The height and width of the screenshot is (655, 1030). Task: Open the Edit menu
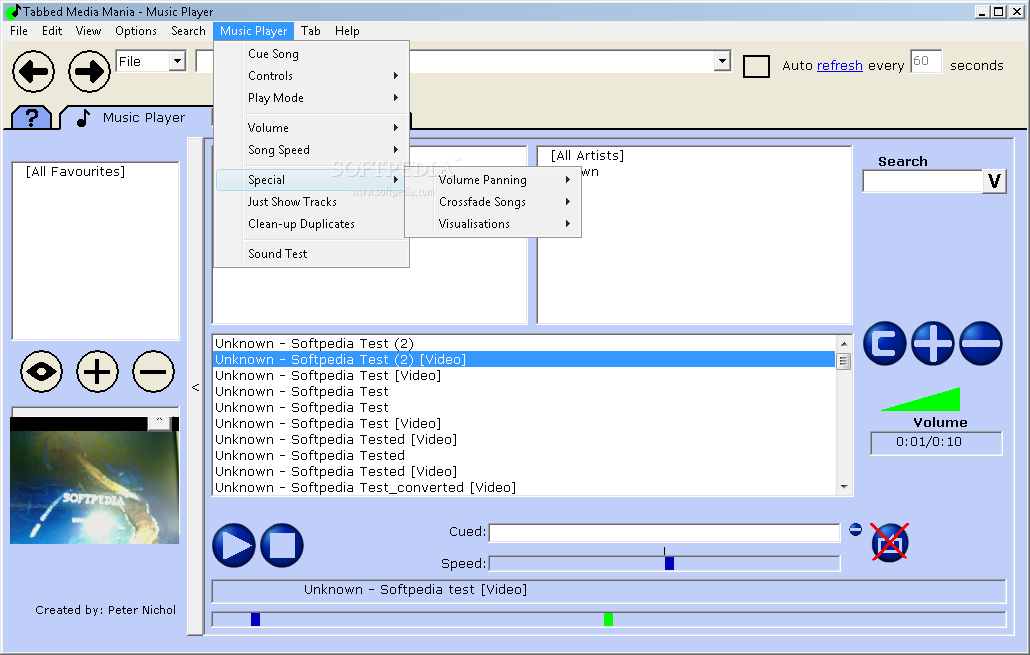click(52, 31)
